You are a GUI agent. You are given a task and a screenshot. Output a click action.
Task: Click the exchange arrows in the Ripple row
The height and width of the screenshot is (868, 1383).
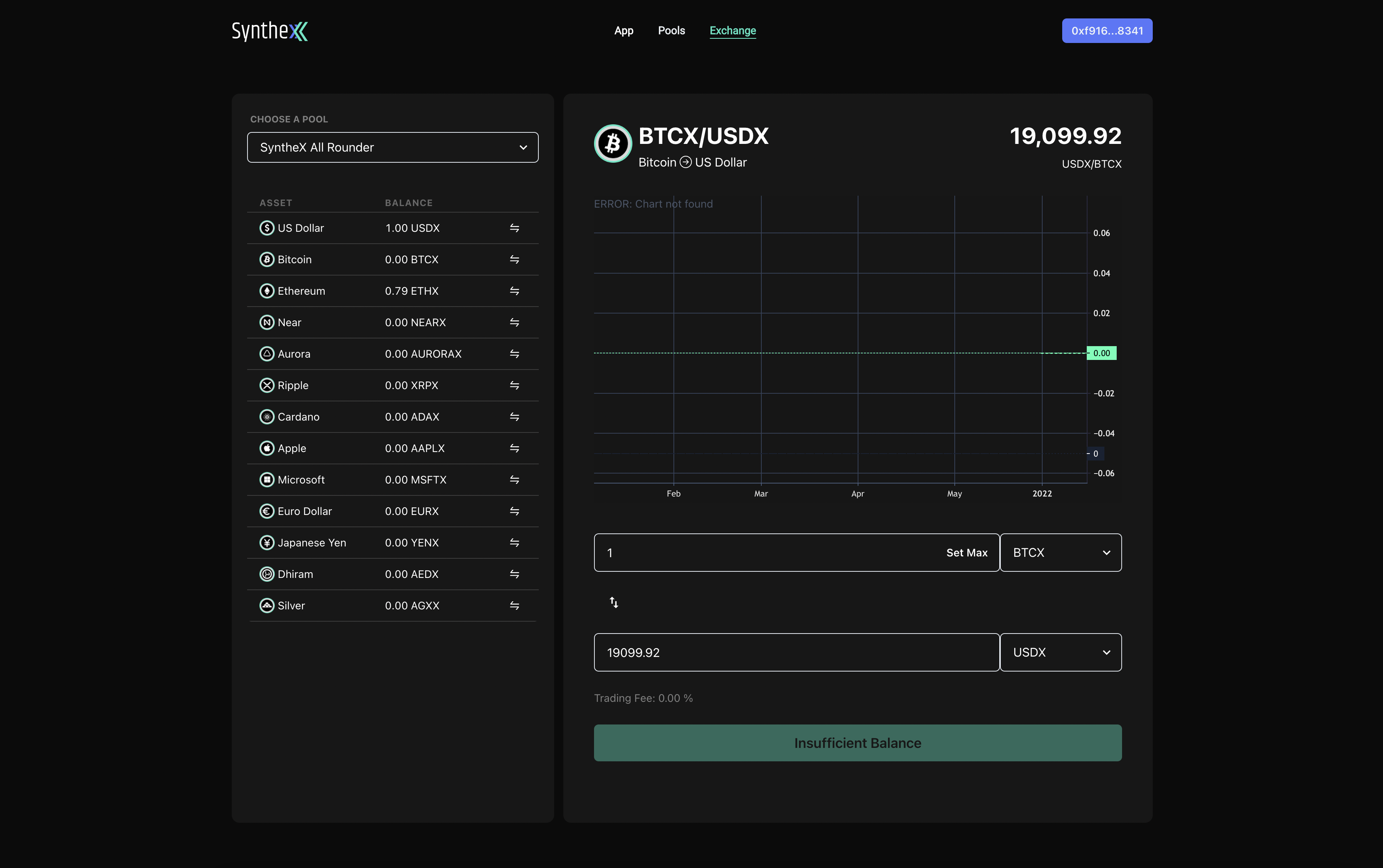[x=514, y=385]
